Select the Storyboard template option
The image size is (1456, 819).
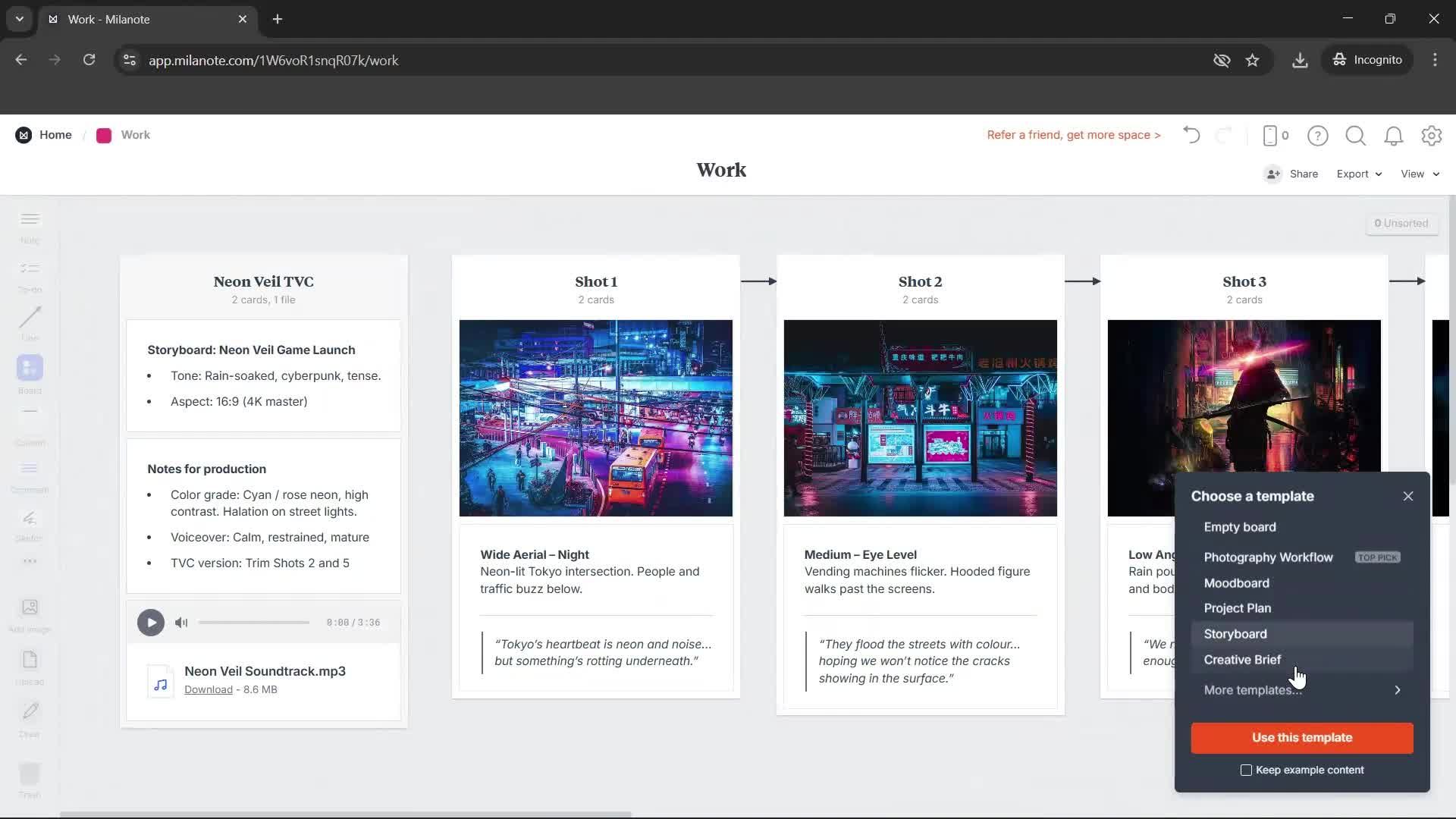[x=1235, y=634]
